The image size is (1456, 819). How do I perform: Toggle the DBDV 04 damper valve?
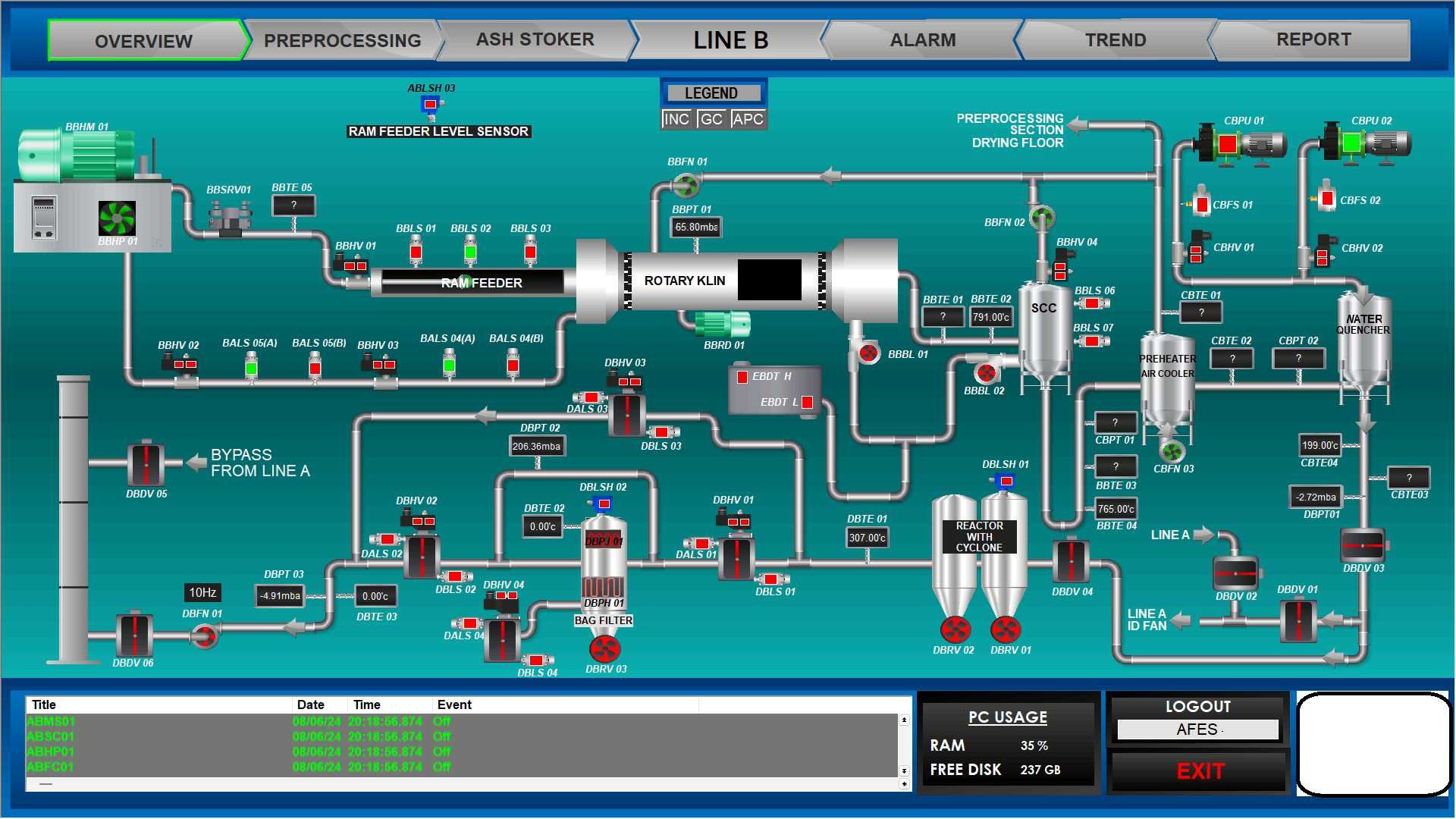tap(1071, 562)
